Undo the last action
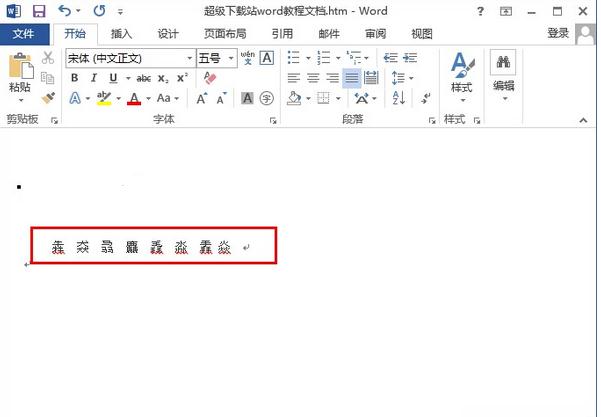The width and height of the screenshot is (601, 417). (64, 11)
